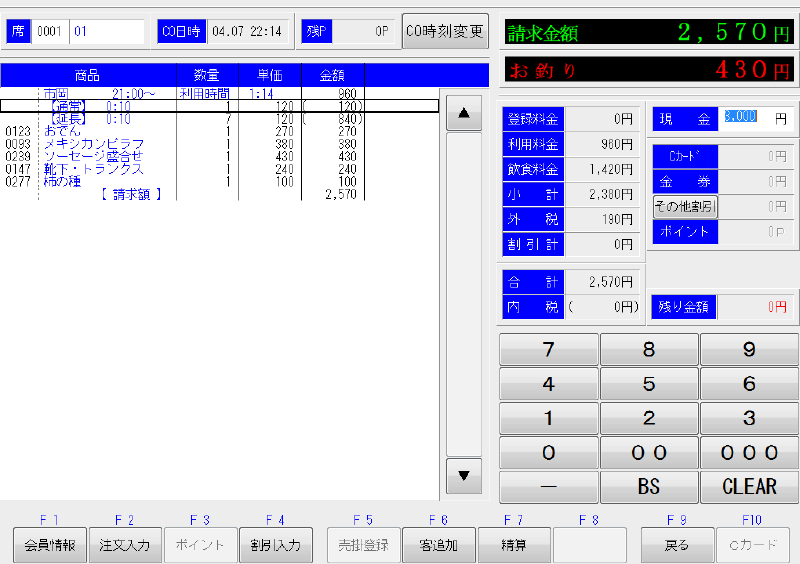Click the 残P points value 0P
Screen dimensions: 800x564
(x=363, y=31)
